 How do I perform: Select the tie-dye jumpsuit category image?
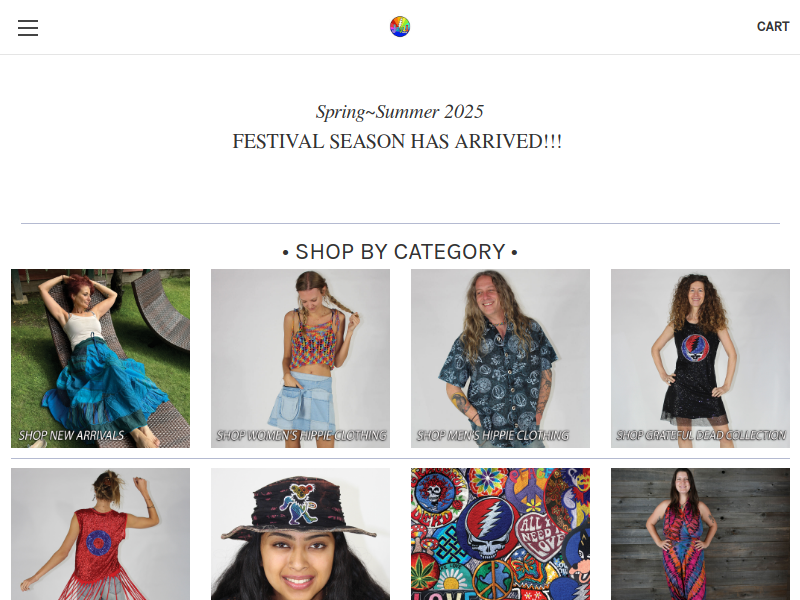pyautogui.click(x=701, y=534)
